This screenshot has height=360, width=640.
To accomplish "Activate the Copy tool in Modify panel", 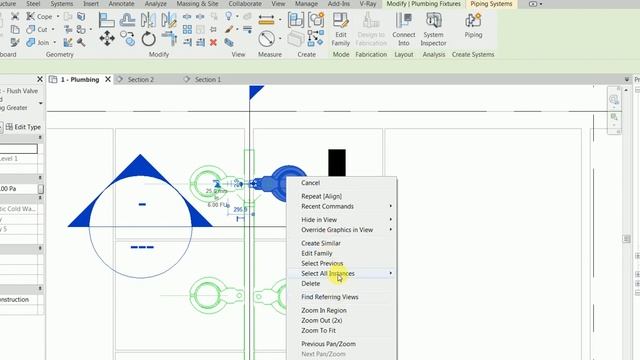I will click(128, 39).
